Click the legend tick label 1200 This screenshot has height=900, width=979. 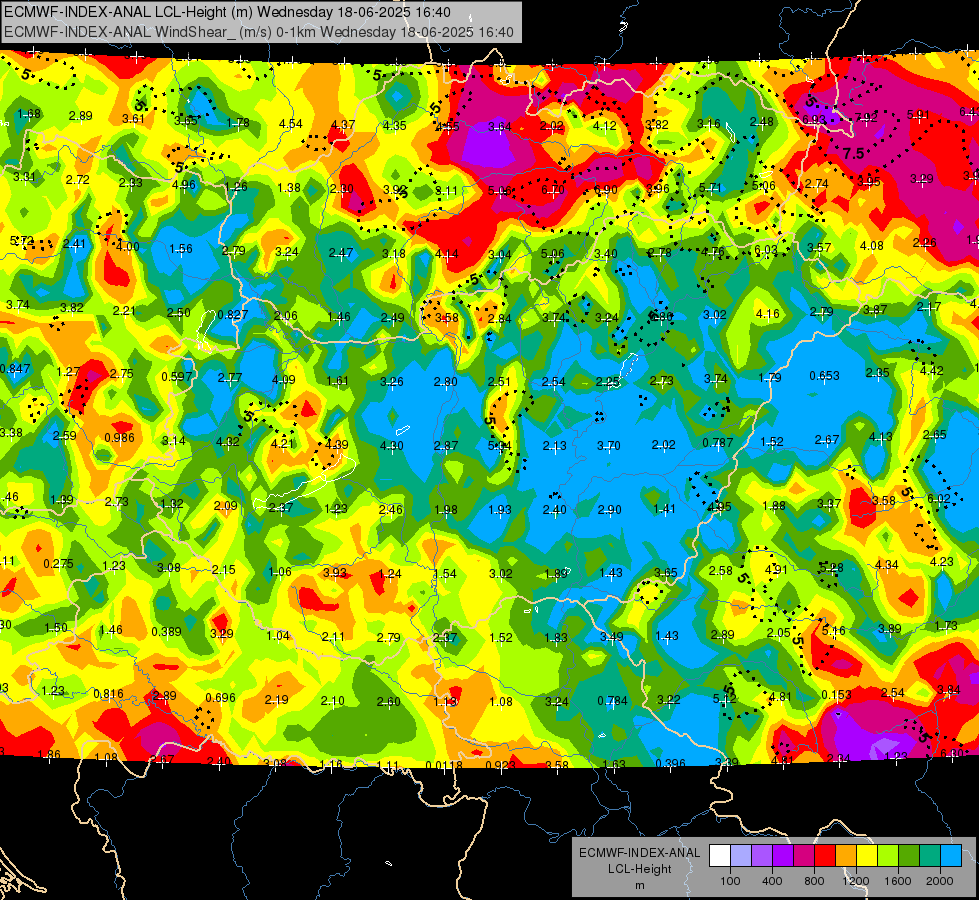click(x=855, y=881)
